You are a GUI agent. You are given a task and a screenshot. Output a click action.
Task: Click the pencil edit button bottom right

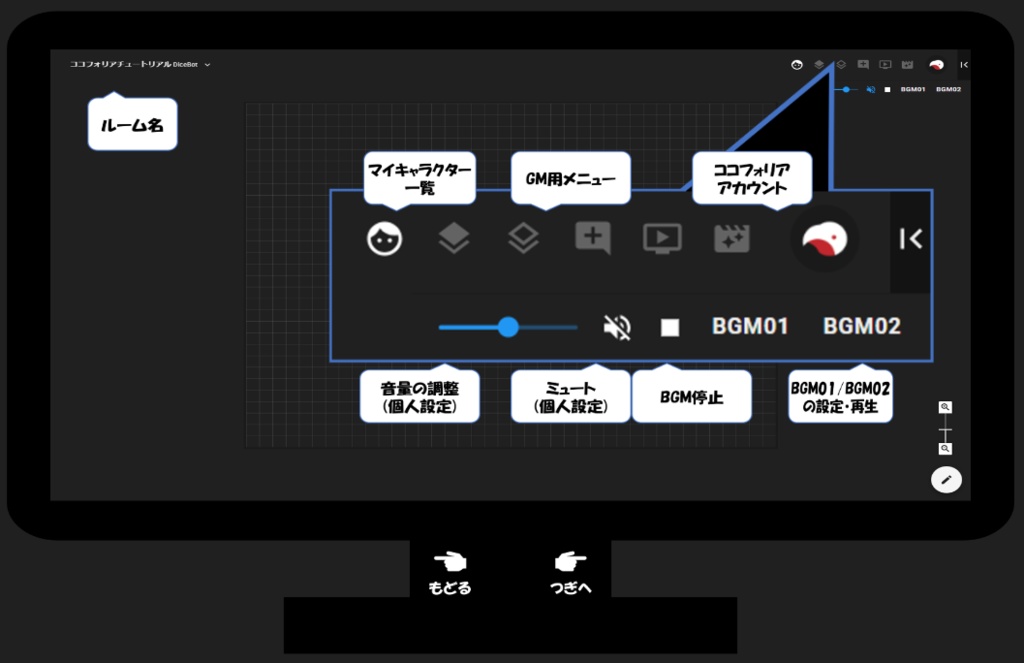946,480
